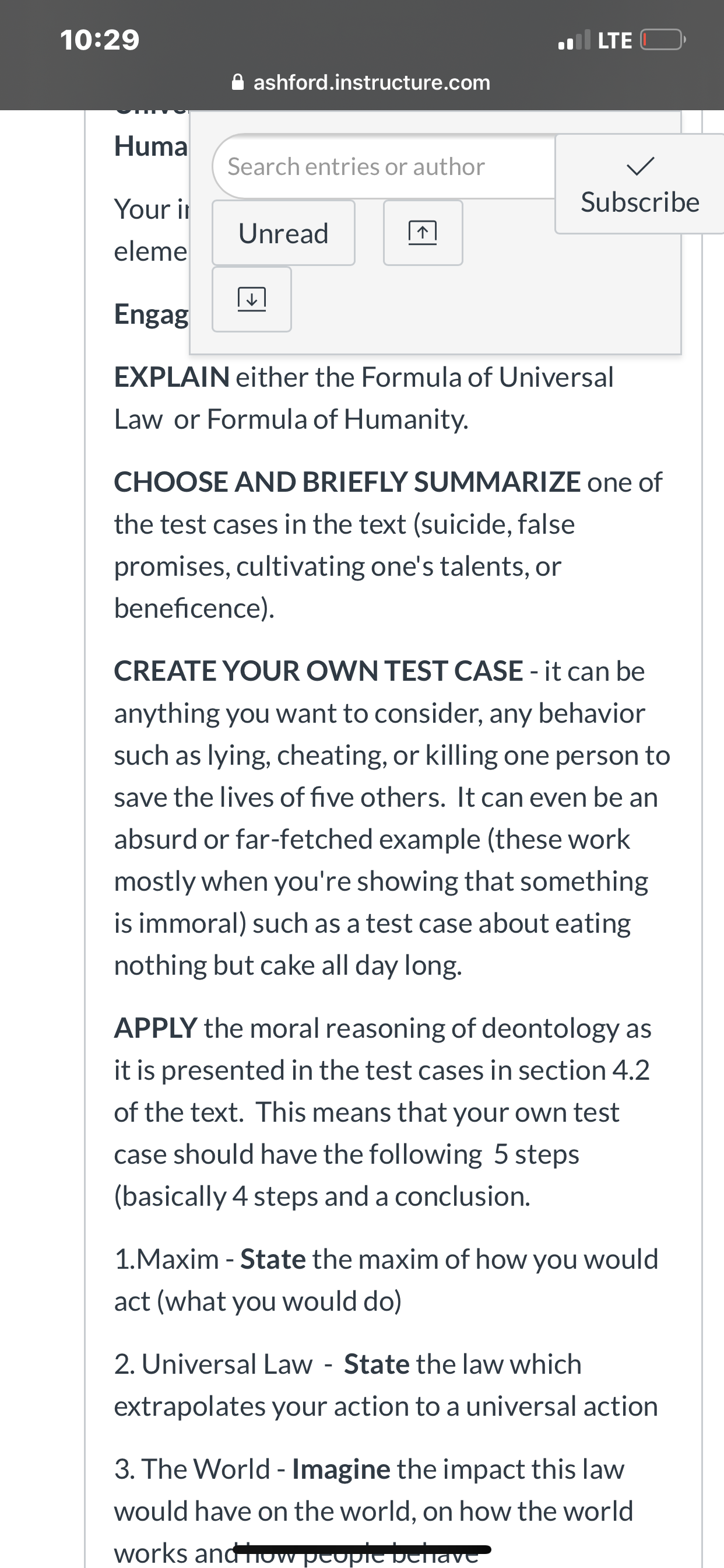
Task: Tap the cellular signal bars icon
Action: click(x=574, y=40)
